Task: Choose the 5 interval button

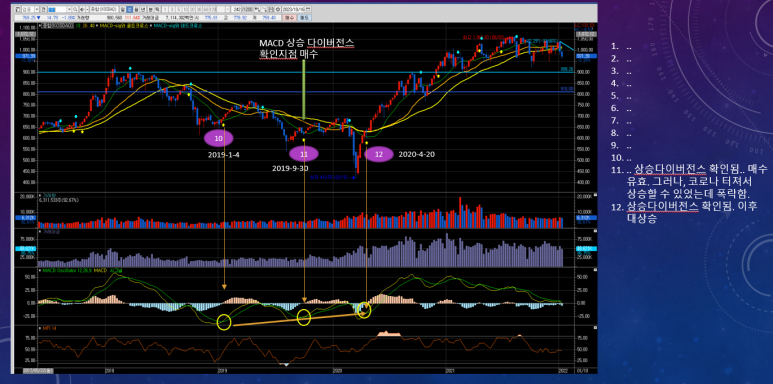Action: [178, 9]
